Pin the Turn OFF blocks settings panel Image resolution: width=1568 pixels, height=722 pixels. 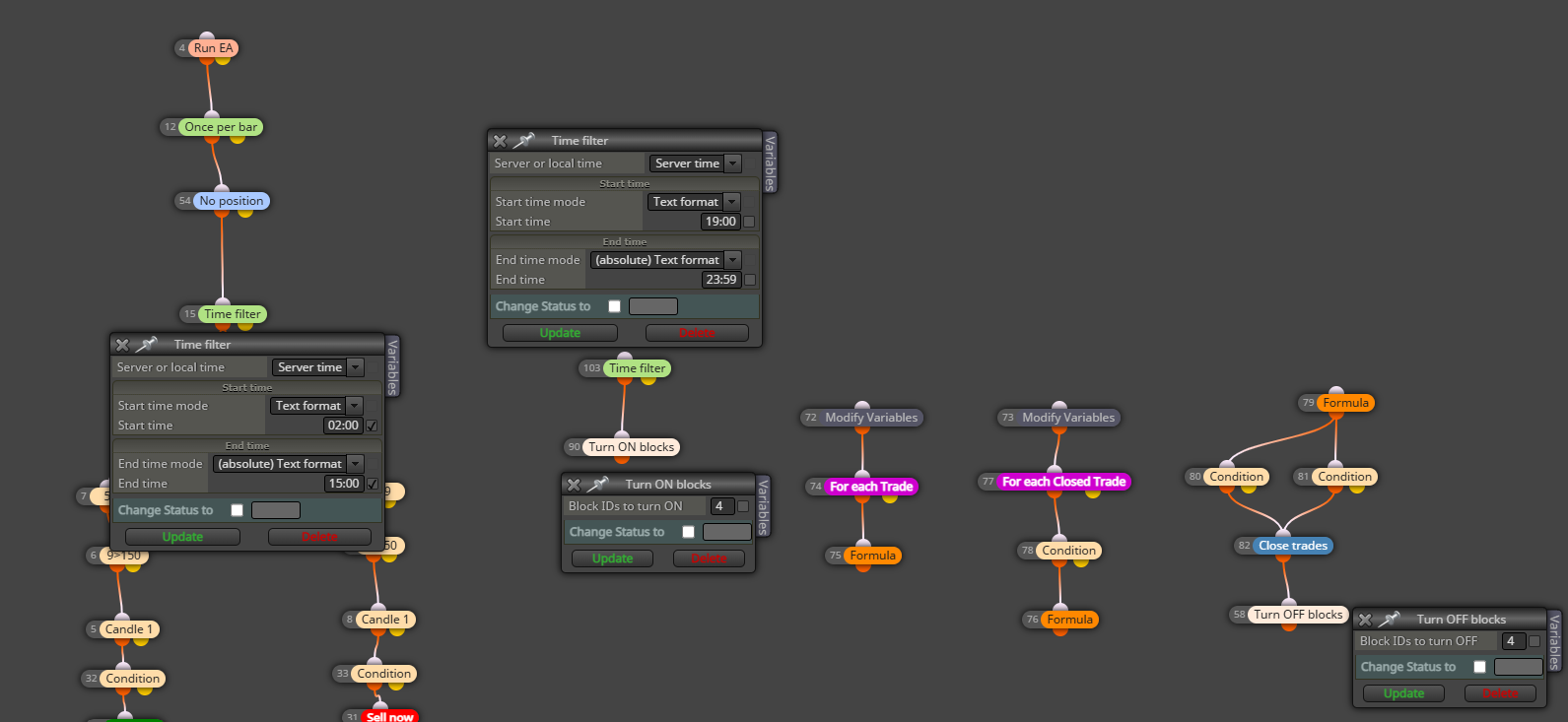(1390, 620)
